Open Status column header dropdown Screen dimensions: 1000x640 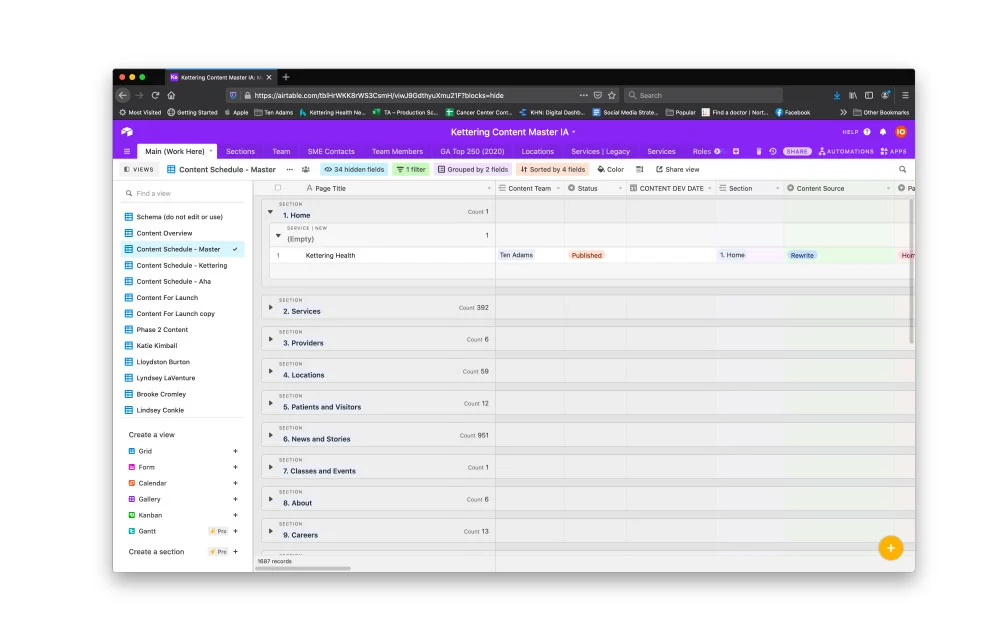(620, 189)
